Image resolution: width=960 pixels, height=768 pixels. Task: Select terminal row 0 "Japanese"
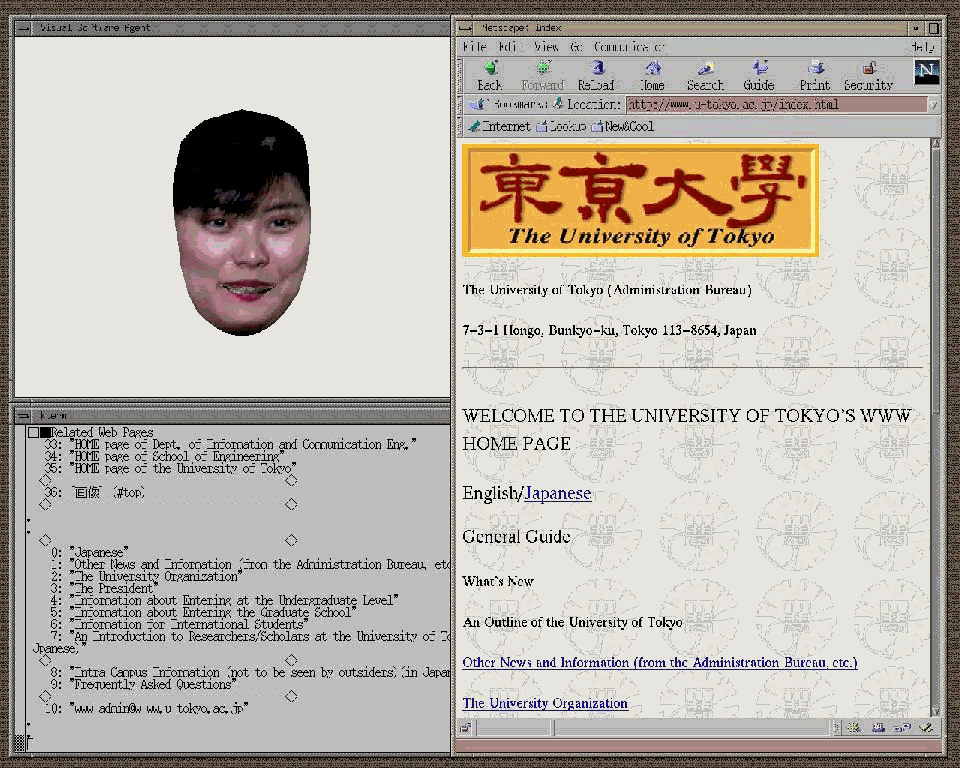[90, 552]
